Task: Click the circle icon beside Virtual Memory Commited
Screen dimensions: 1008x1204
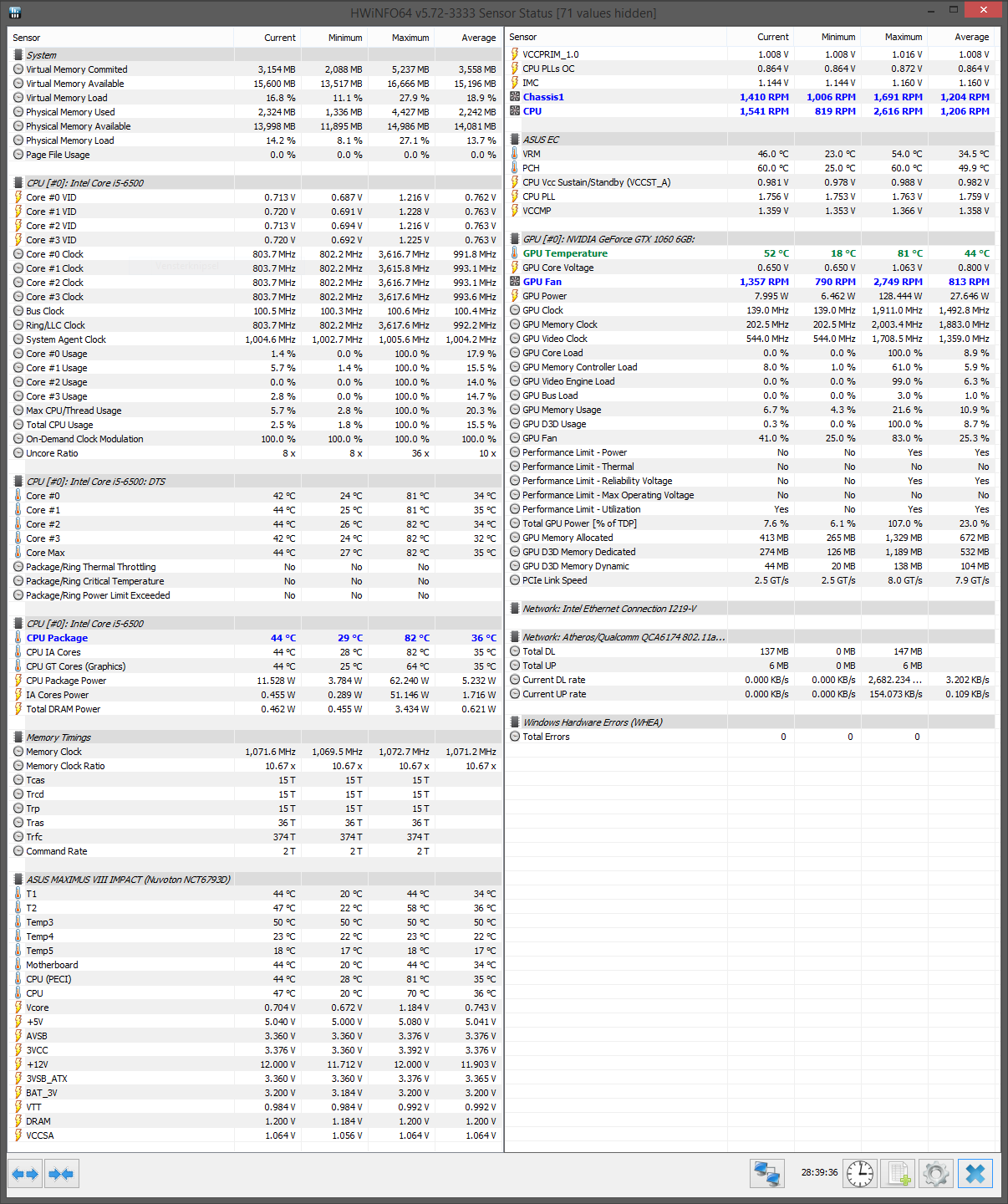Action: (18, 69)
